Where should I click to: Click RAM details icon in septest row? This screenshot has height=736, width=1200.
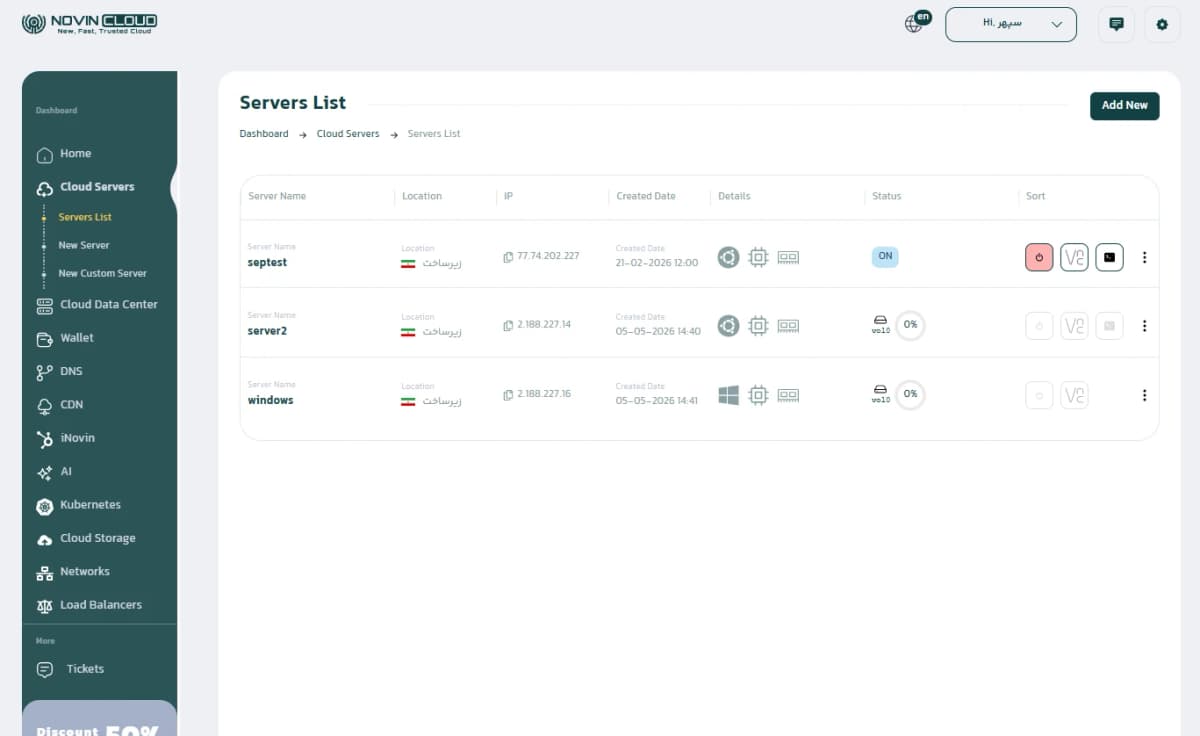click(x=788, y=257)
